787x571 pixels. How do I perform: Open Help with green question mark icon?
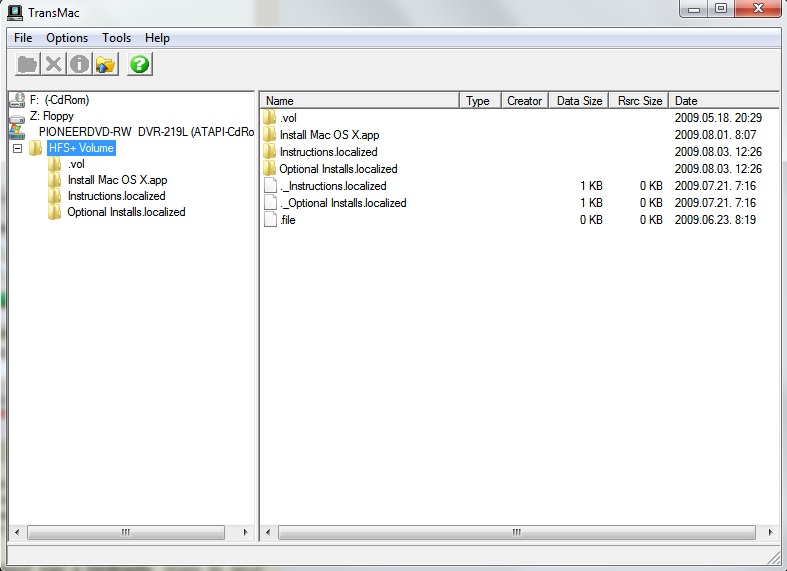pyautogui.click(x=140, y=64)
